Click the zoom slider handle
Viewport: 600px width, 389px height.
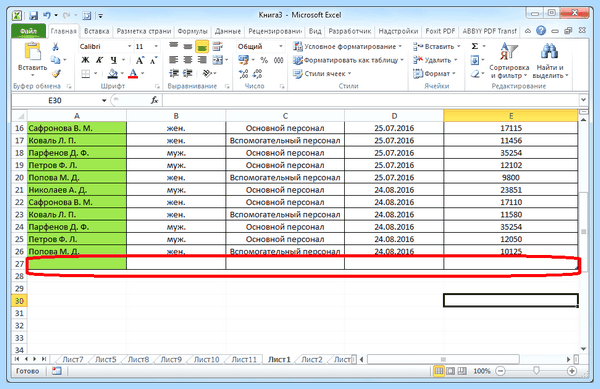click(536, 371)
